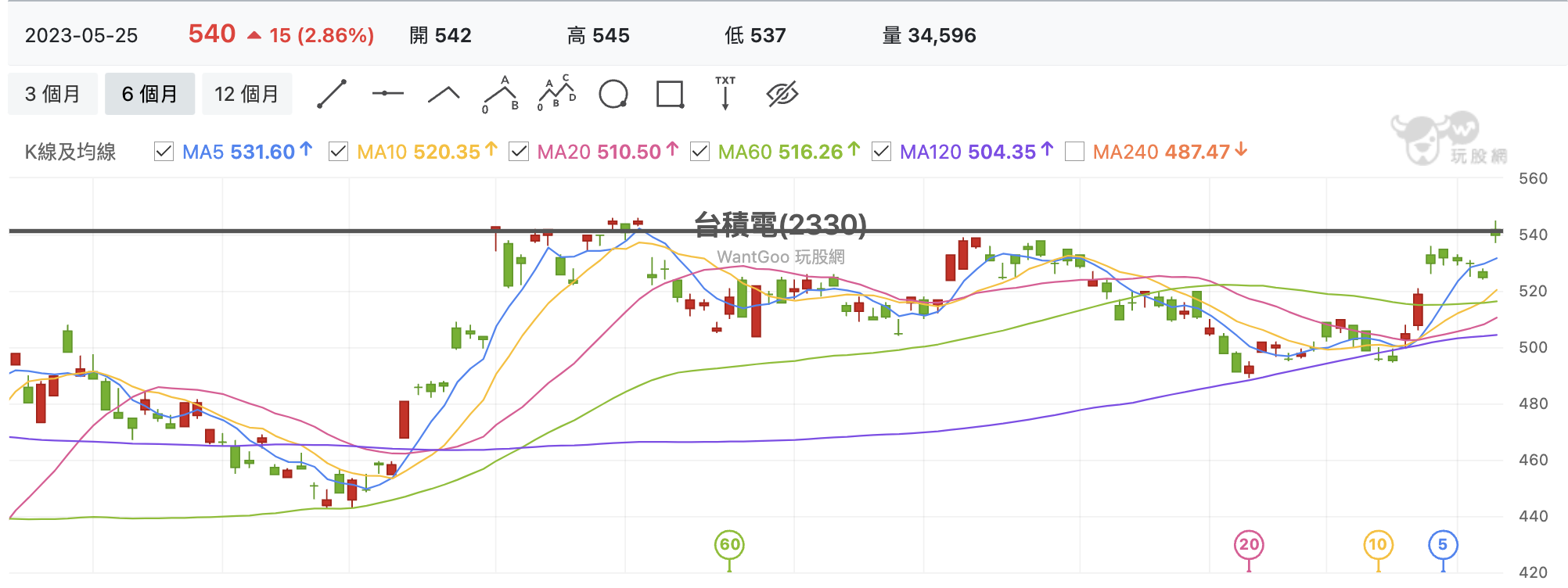Click the closing price 540
The image size is (1568, 588).
pos(212,34)
